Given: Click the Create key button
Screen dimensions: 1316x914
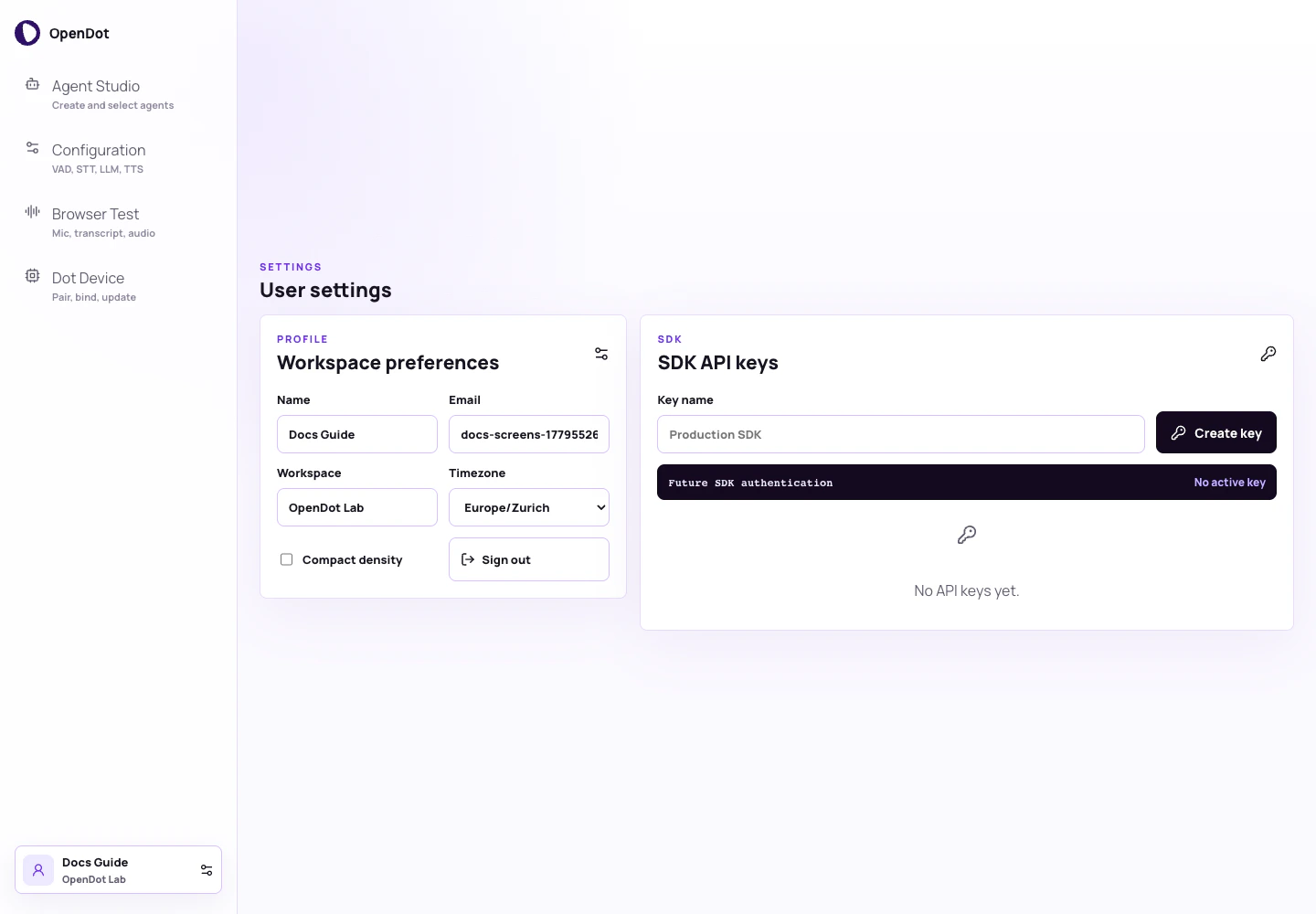Looking at the screenshot, I should pyautogui.click(x=1216, y=432).
